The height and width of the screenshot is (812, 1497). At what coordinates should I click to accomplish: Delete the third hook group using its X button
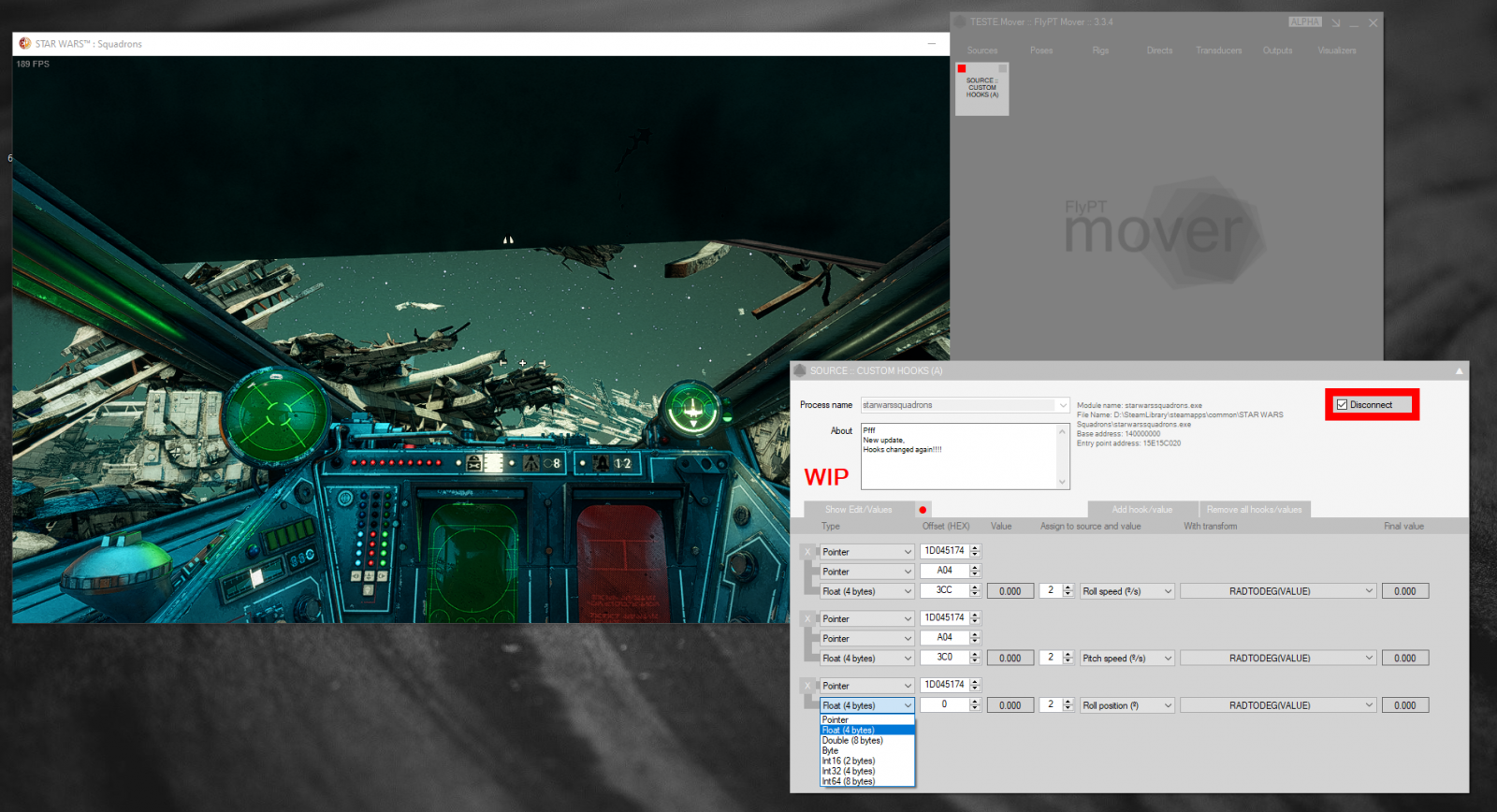pos(807,686)
